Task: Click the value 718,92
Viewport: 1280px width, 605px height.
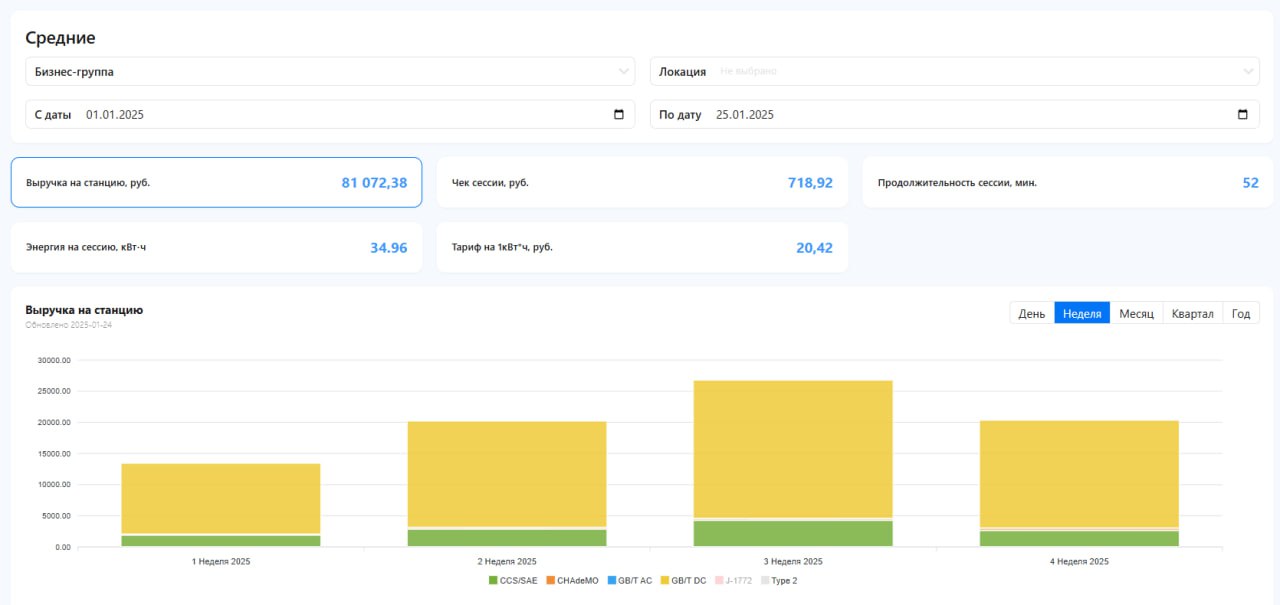Action: [810, 183]
